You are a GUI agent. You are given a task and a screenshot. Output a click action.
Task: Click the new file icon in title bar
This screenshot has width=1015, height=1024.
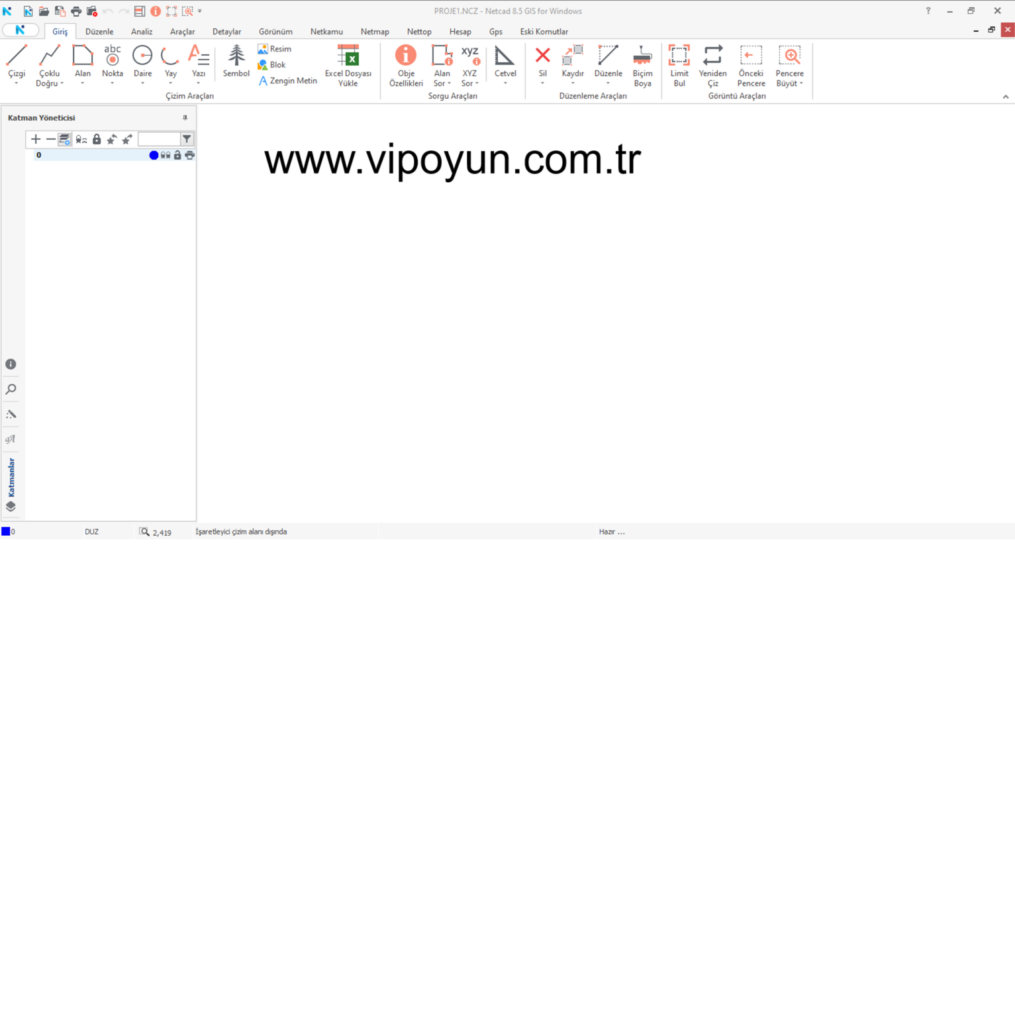tap(28, 11)
